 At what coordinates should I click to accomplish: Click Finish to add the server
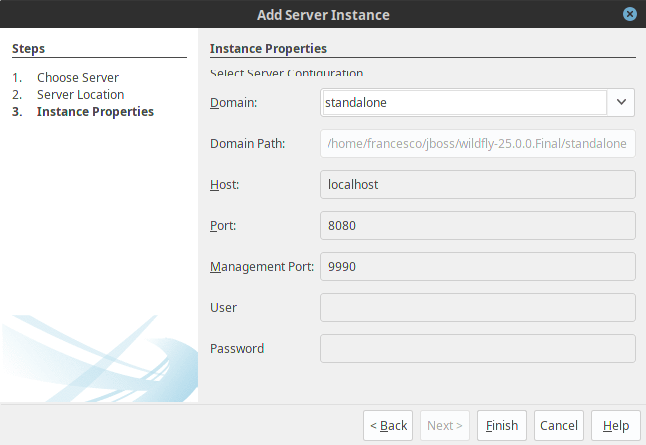click(502, 425)
